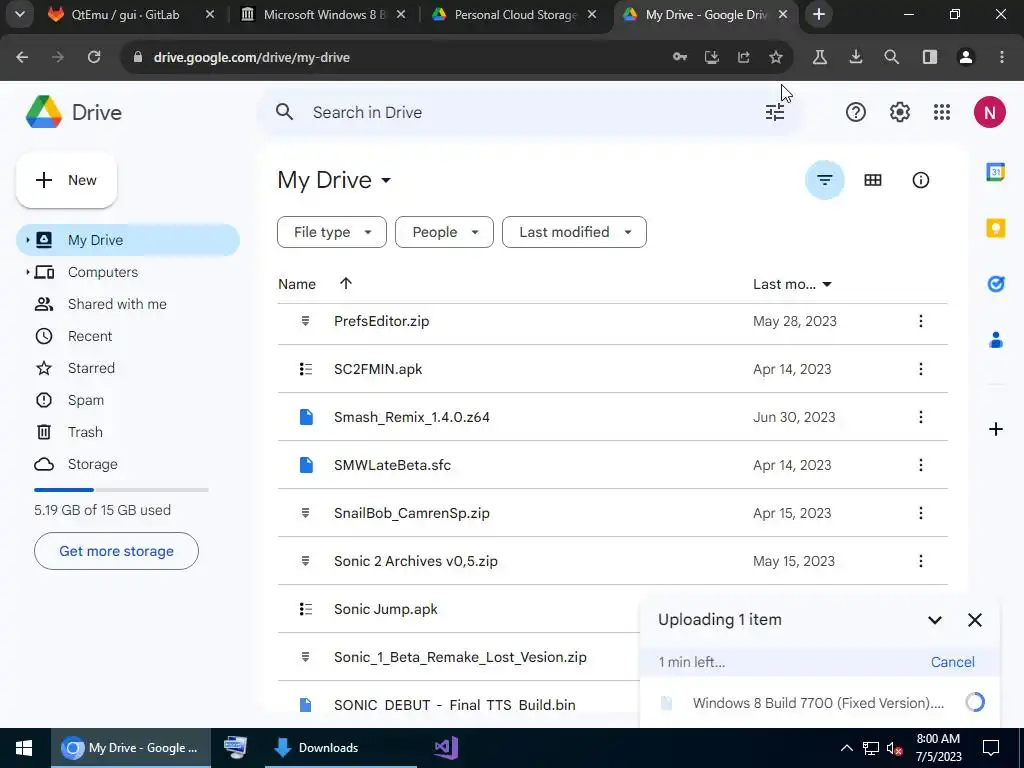This screenshot has height=768, width=1024.
Task: Reverse sort direction arrow next to Name
Action: point(345,283)
